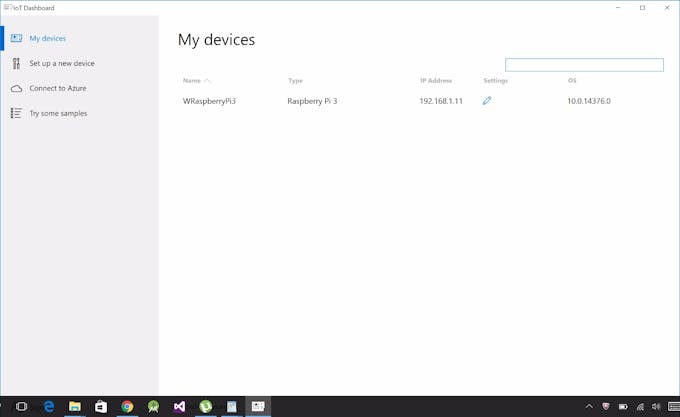Launch Google Chrome from the taskbar
The height and width of the screenshot is (417, 680).
(x=127, y=406)
